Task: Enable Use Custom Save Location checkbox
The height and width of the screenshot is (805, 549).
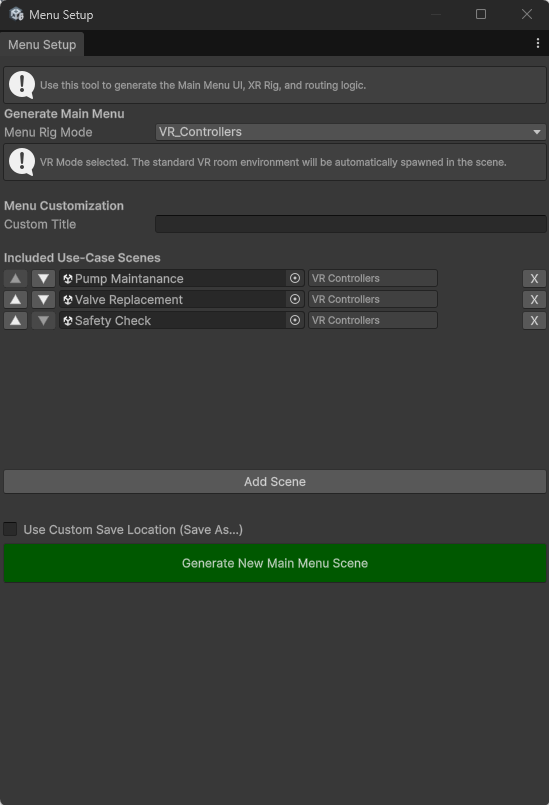Action: click(x=10, y=529)
